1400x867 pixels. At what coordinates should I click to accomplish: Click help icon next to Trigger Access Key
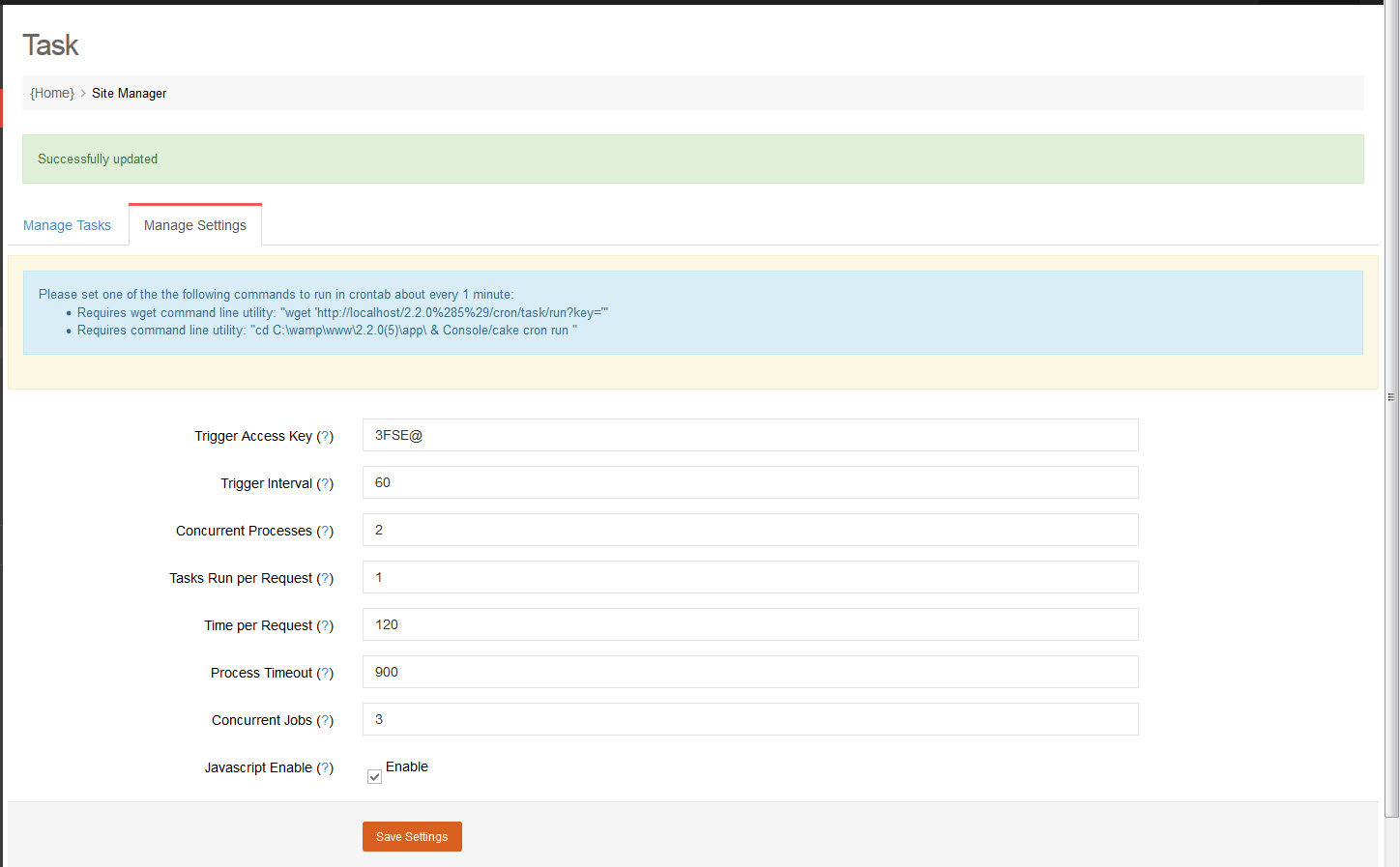[325, 437]
